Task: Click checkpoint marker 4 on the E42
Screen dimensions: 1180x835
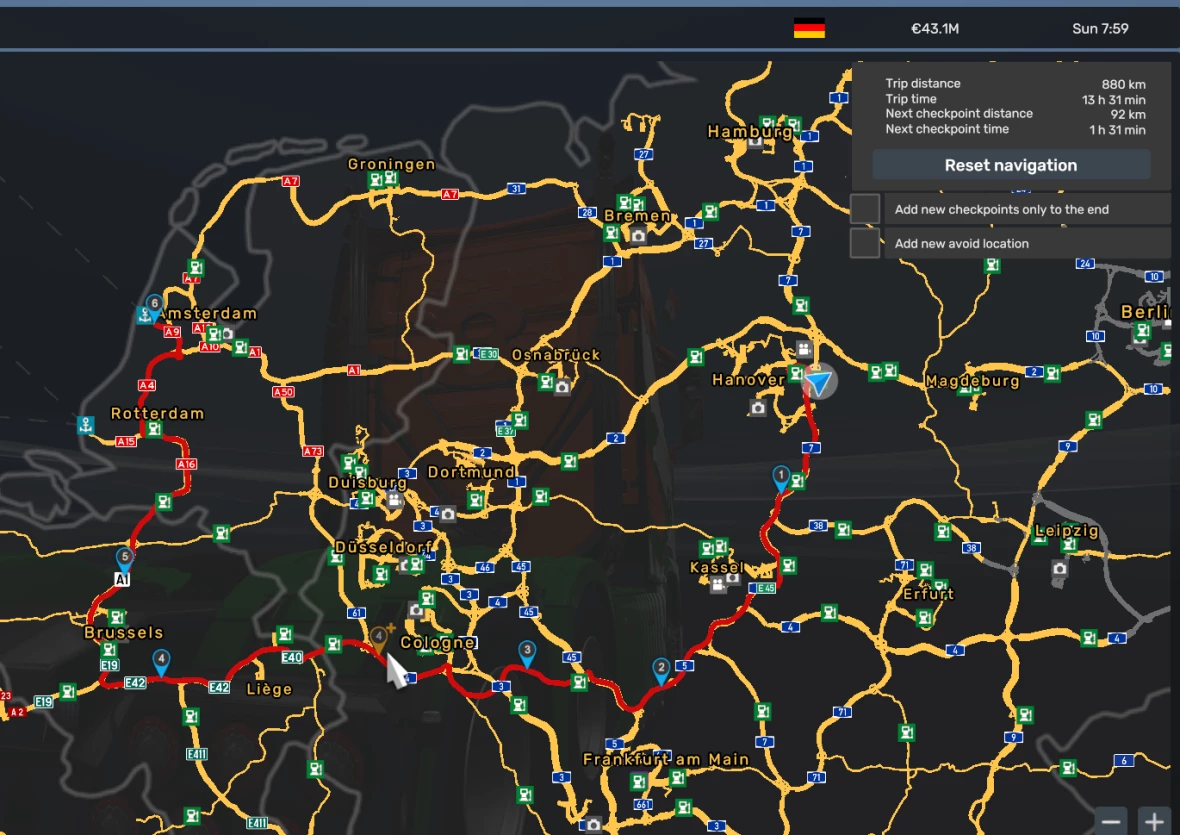Action: [161, 660]
